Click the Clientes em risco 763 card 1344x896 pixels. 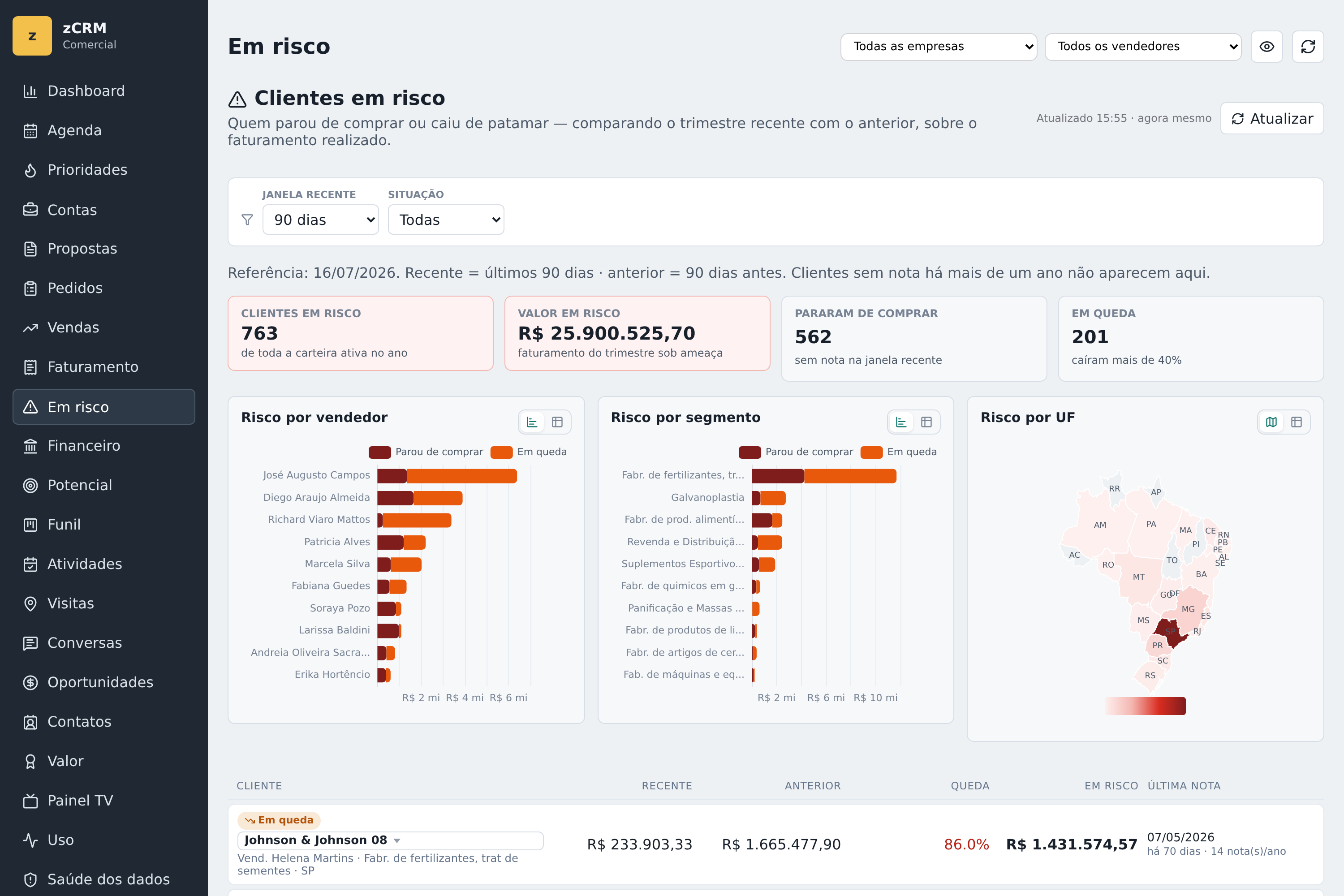click(361, 333)
